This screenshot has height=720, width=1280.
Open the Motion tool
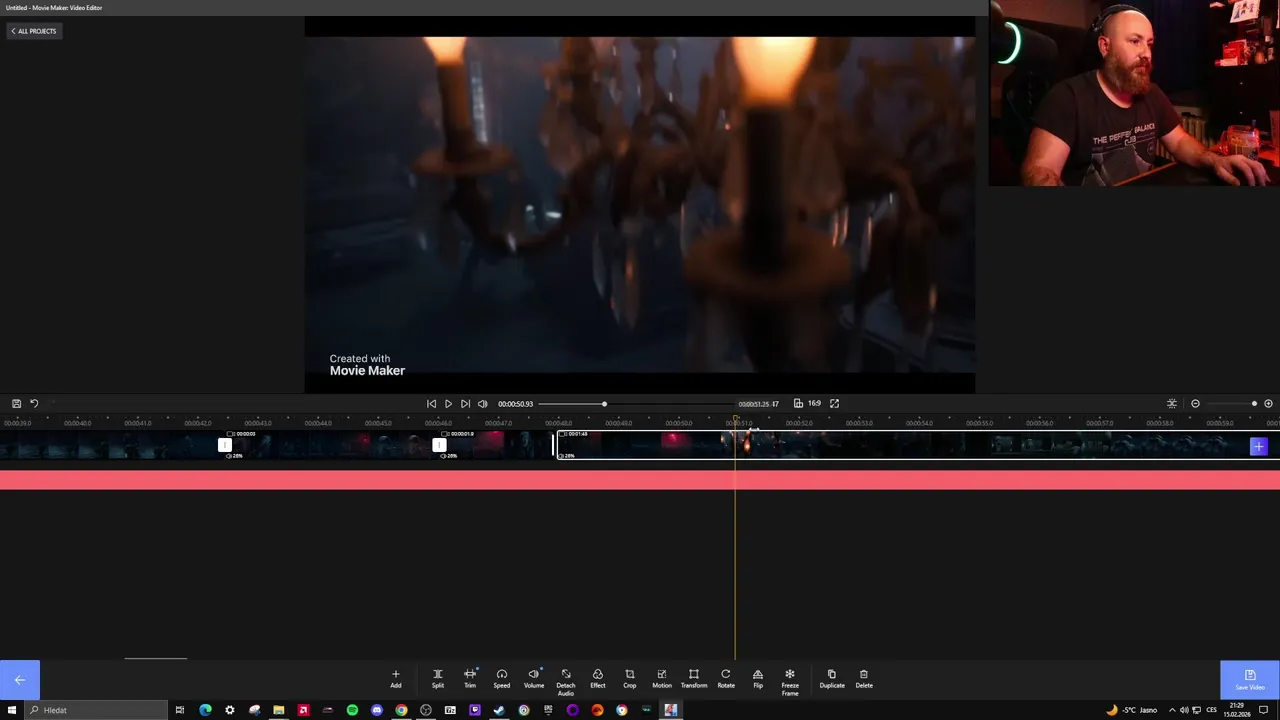tap(661, 678)
